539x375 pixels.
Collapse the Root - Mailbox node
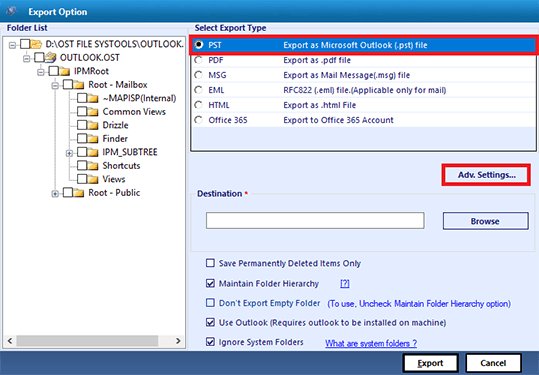(x=55, y=86)
